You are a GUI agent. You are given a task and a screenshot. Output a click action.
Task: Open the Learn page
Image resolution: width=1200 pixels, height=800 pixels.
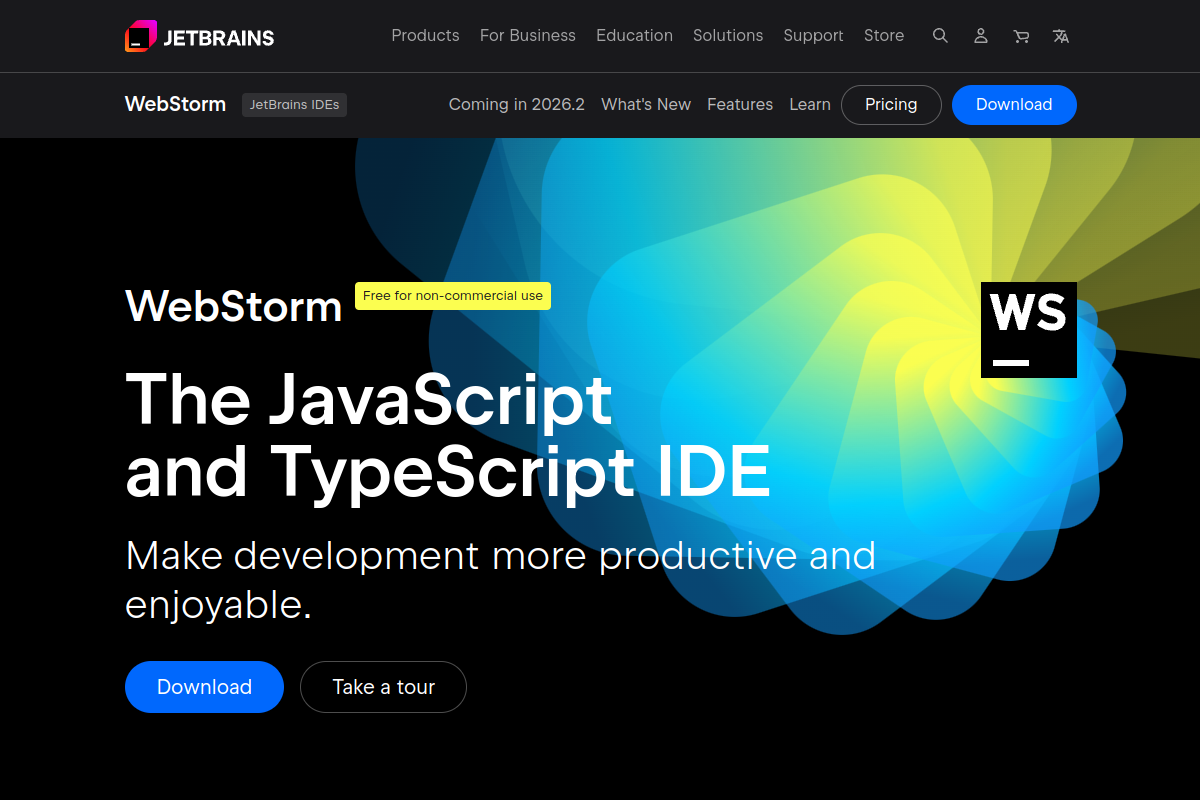pos(810,104)
